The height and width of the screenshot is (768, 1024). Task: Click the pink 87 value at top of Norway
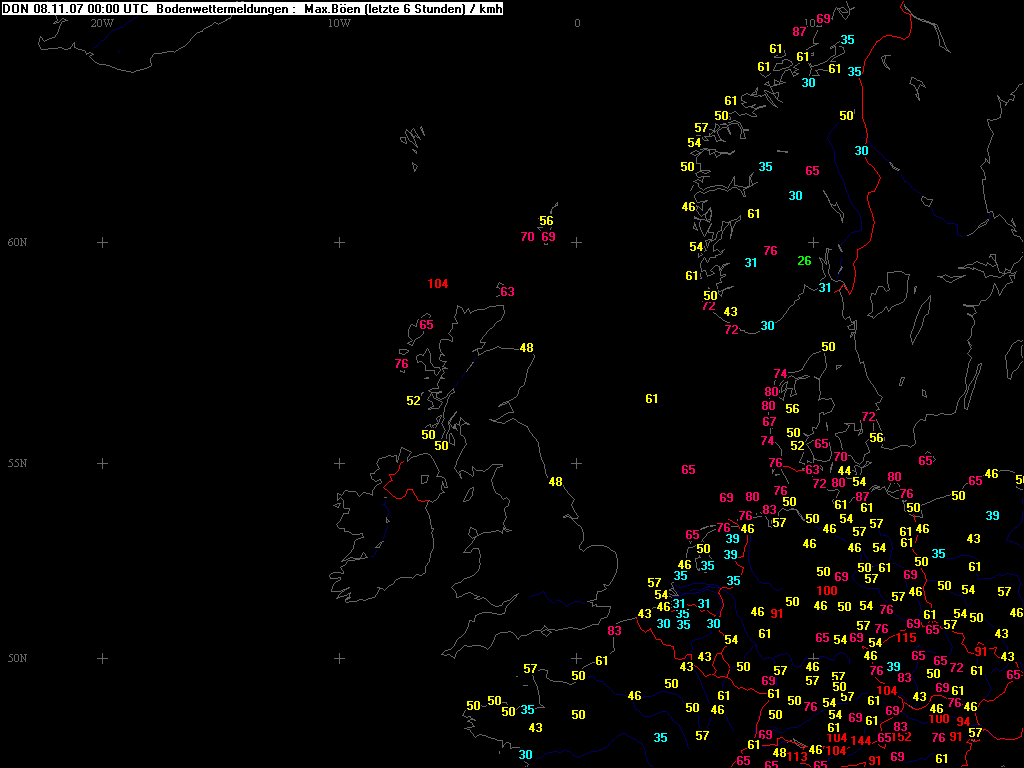tap(799, 32)
